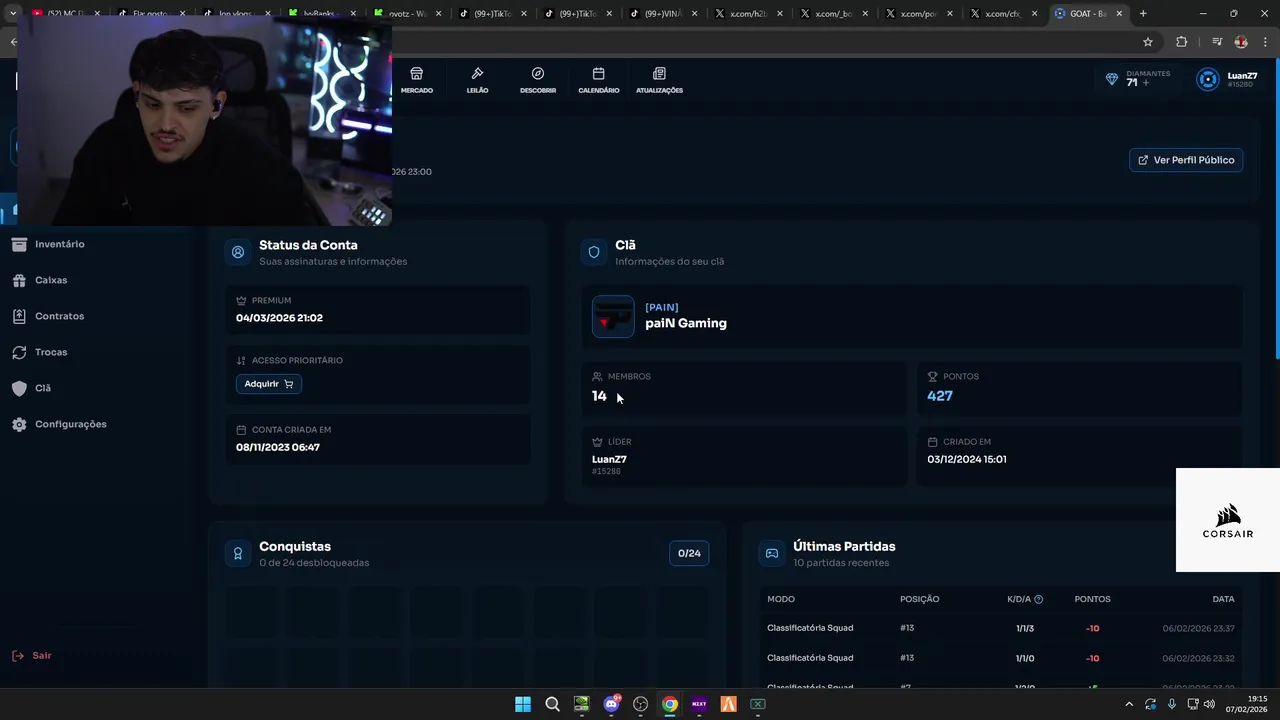Click the Membros count 14
This screenshot has height=720, width=1280.
tap(599, 396)
